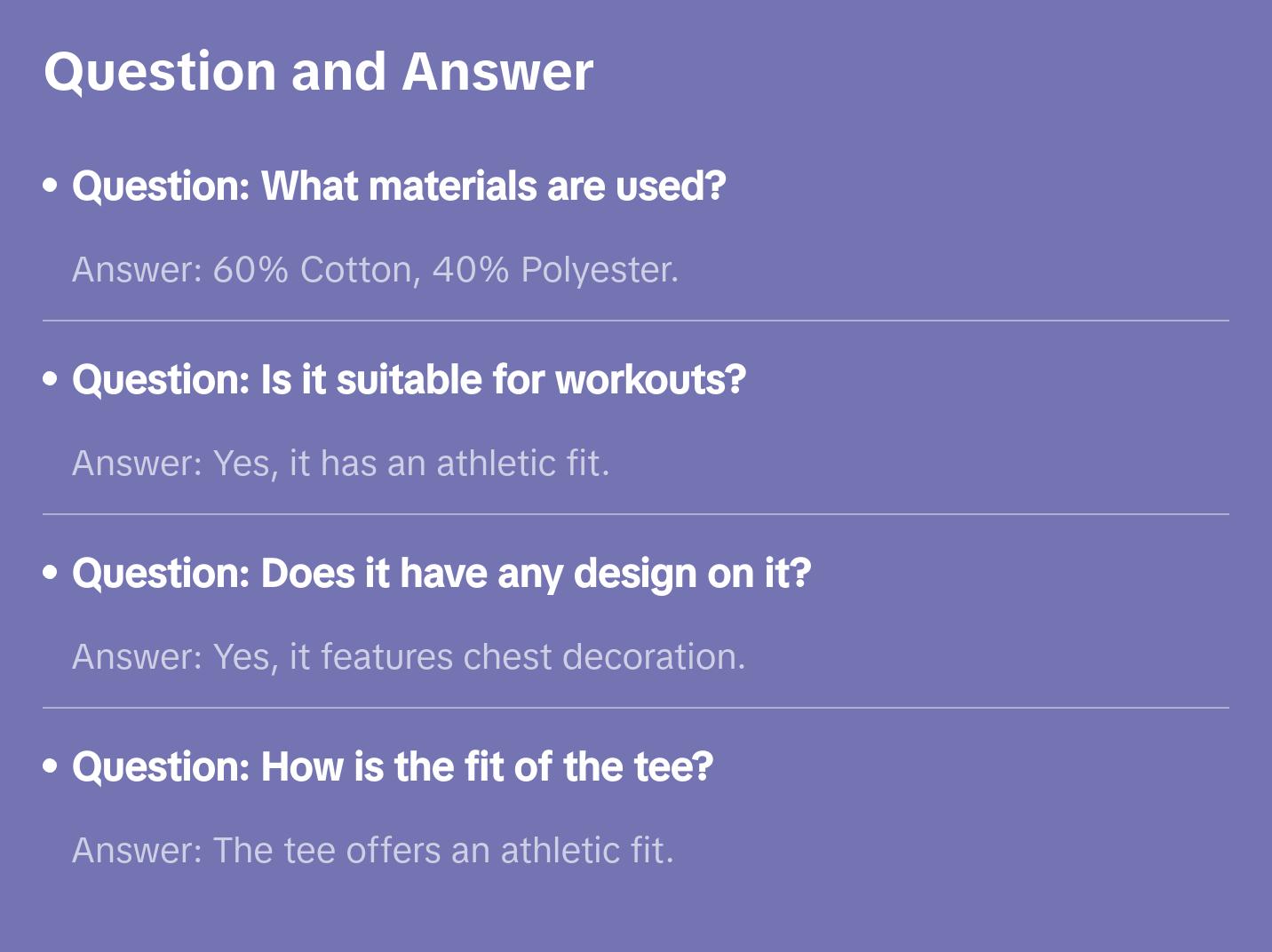The image size is (1272, 952).
Task: Click the bullet beside the design question
Action: [51, 573]
